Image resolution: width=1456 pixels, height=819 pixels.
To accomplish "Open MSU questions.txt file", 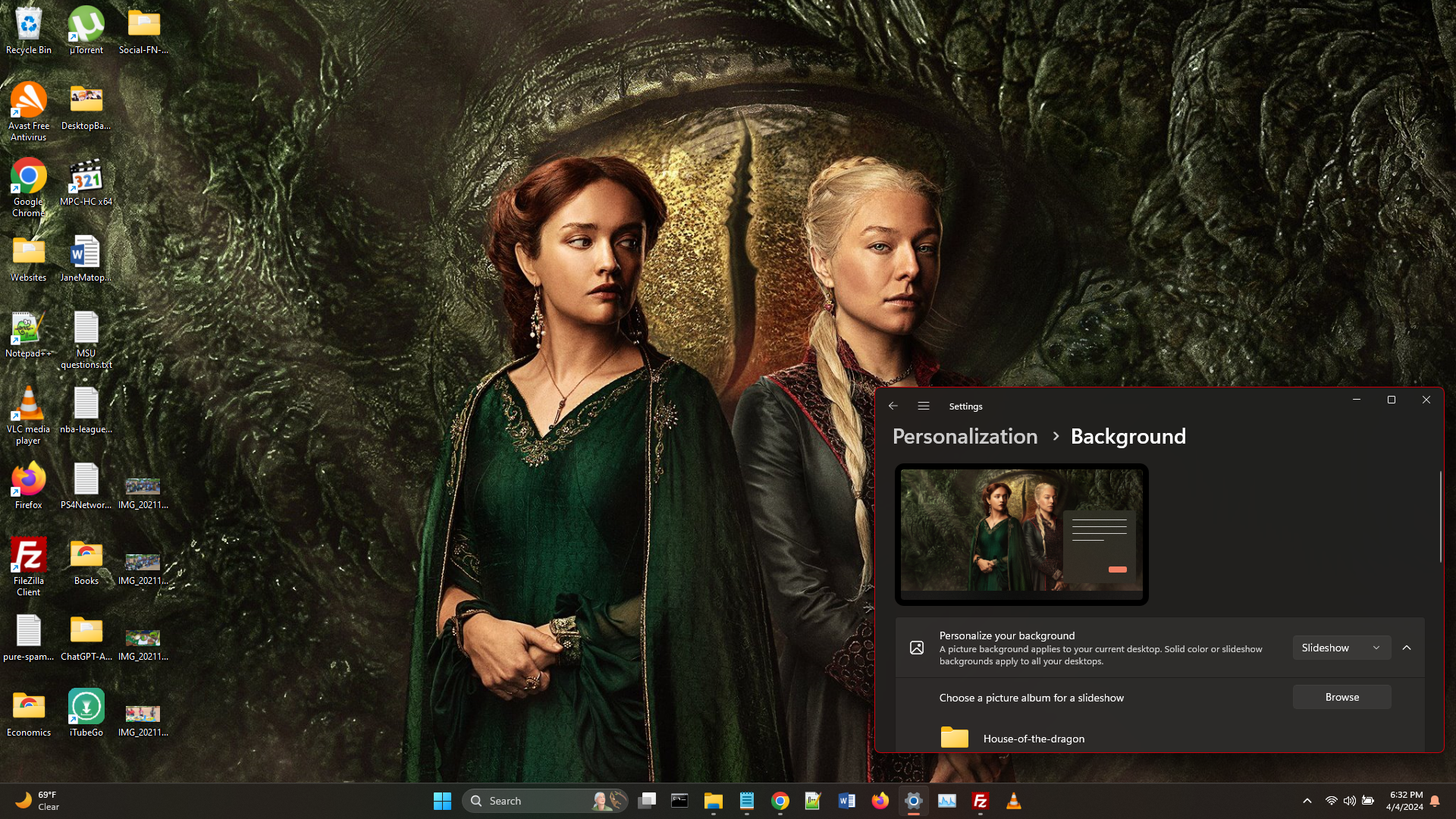I will pos(86,339).
